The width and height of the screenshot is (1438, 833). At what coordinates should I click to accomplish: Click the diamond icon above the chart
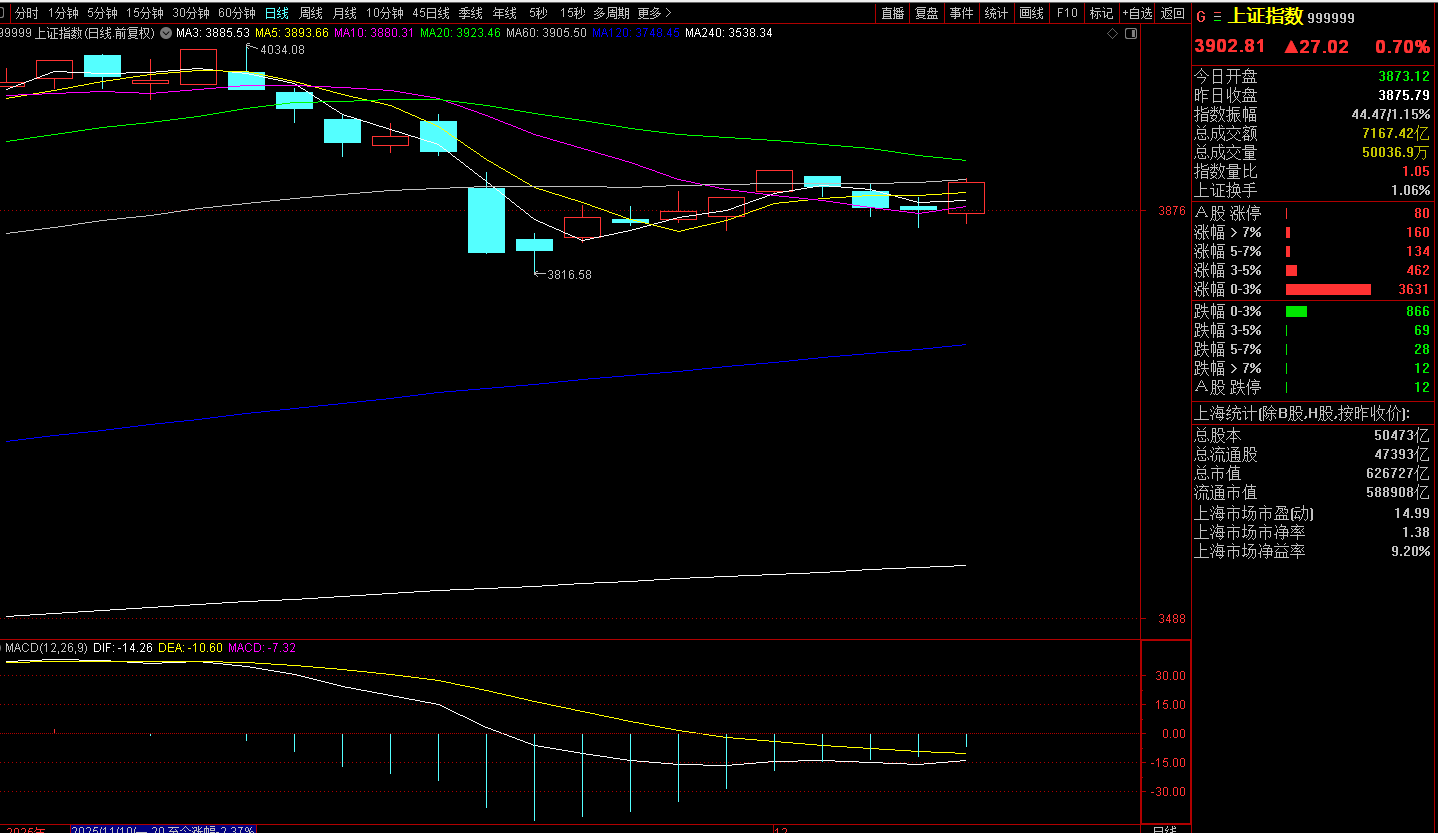tap(1113, 33)
